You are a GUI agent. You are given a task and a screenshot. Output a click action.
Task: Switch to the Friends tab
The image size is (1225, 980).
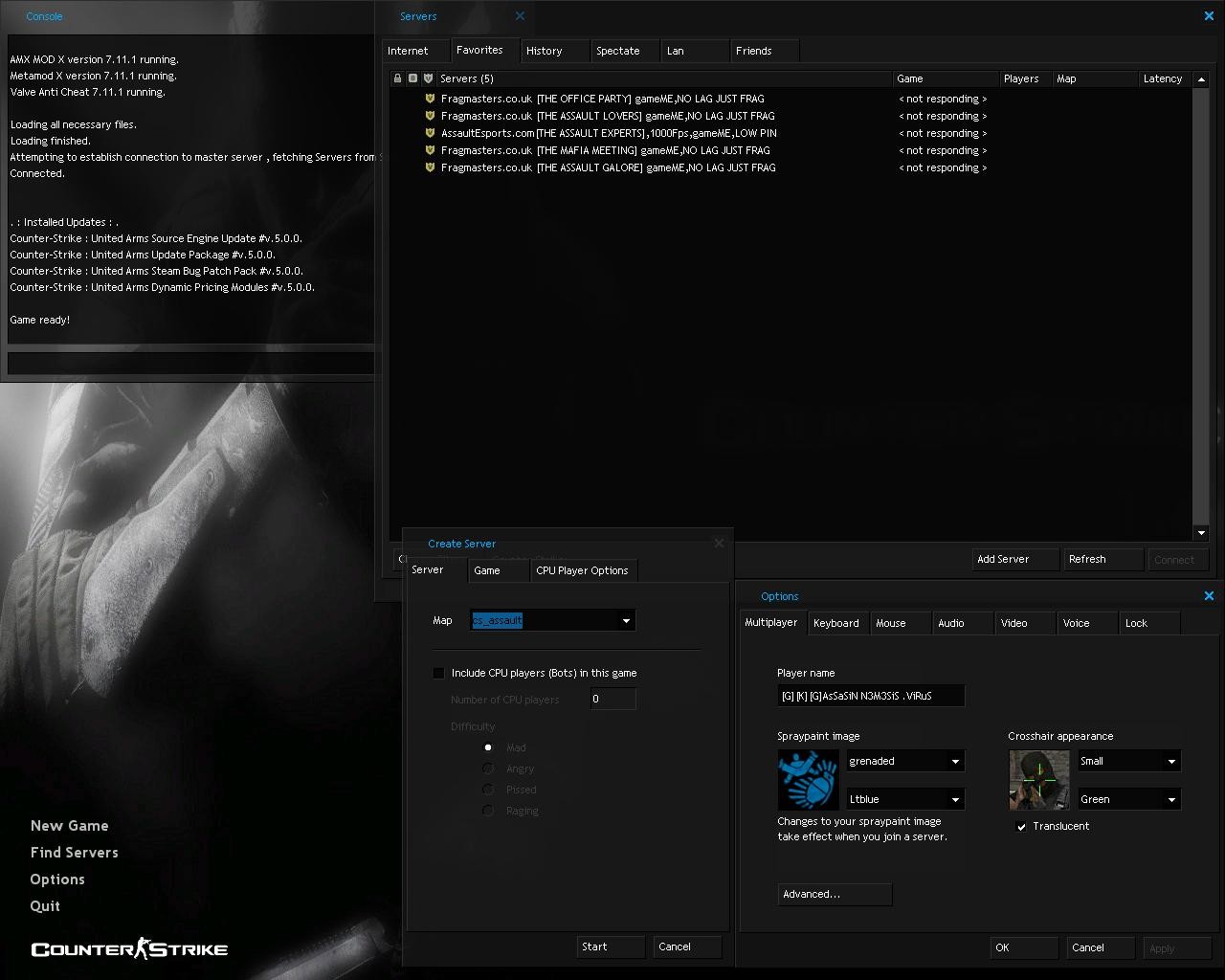(765, 51)
